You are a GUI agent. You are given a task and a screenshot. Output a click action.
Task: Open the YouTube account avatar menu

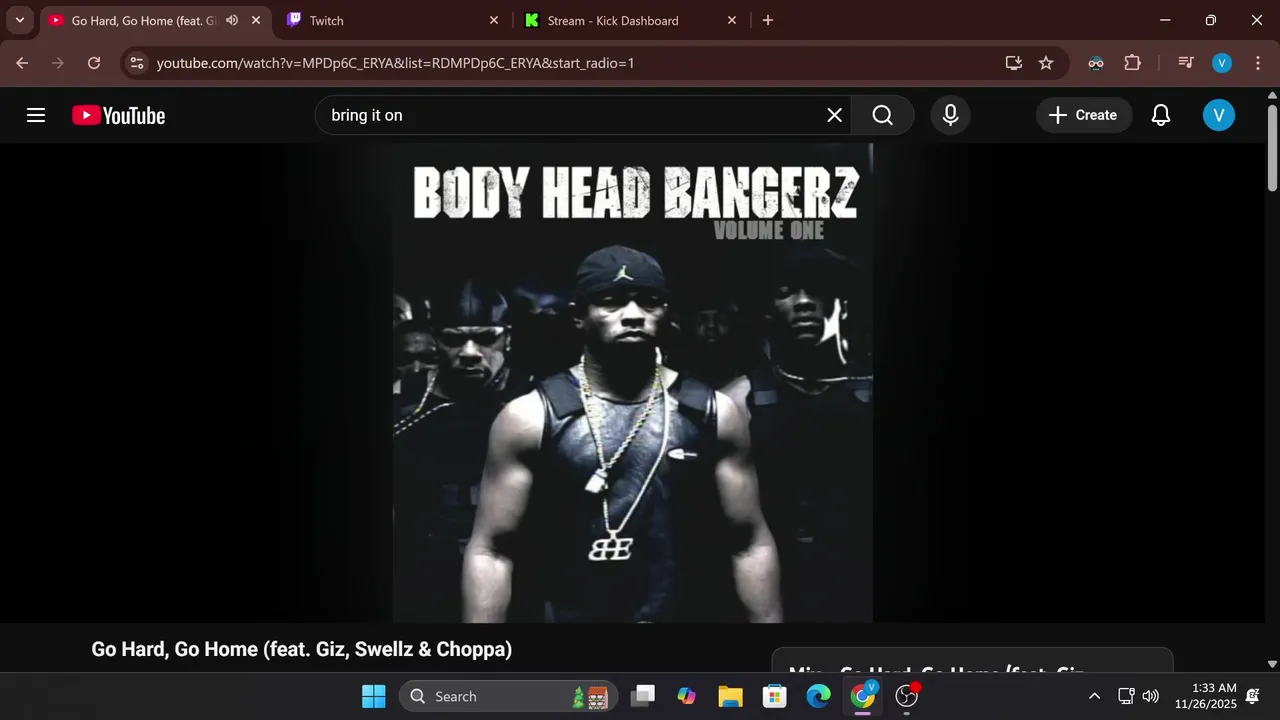1218,115
